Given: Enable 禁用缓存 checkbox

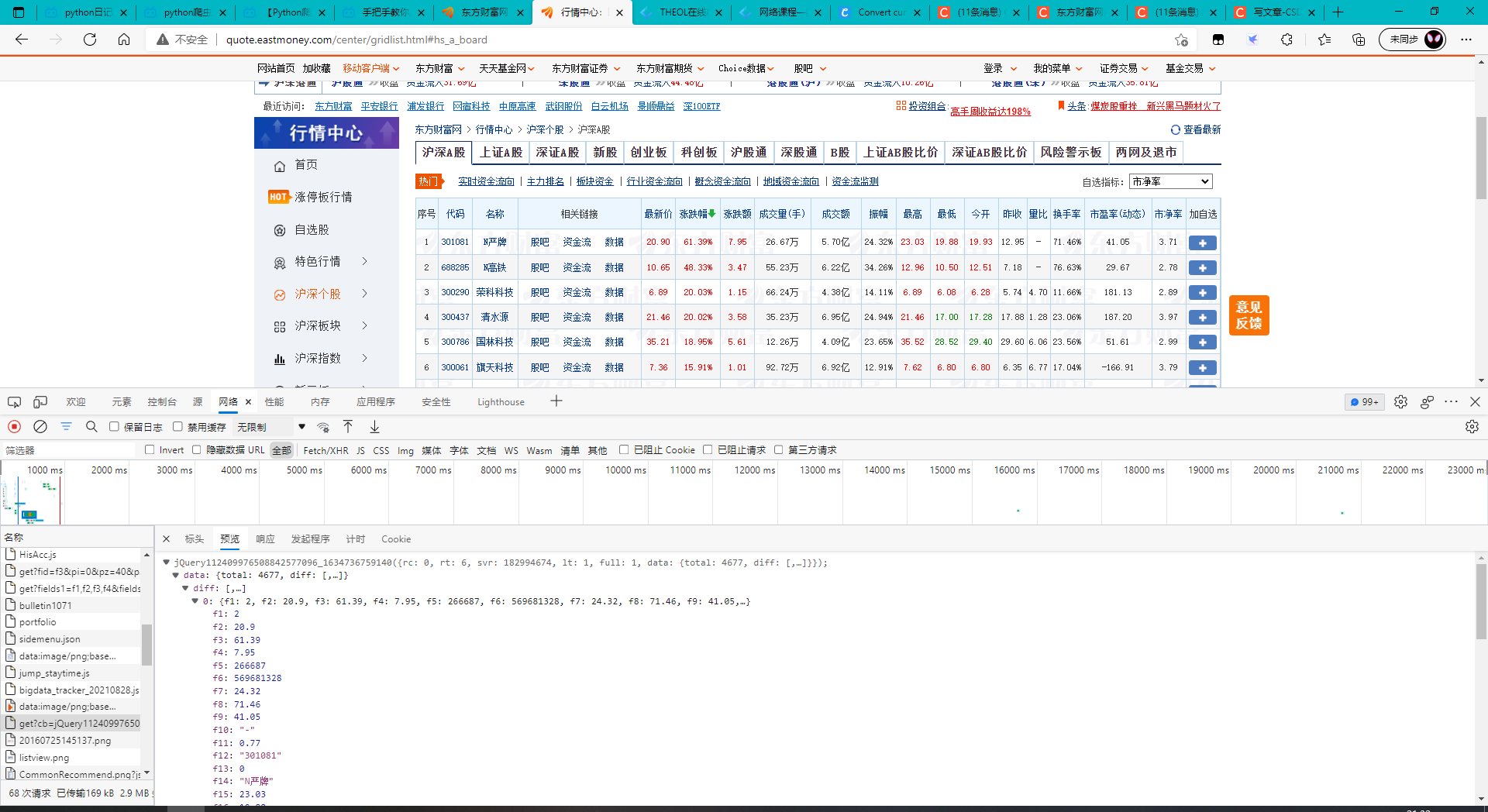Looking at the screenshot, I should pyautogui.click(x=177, y=427).
